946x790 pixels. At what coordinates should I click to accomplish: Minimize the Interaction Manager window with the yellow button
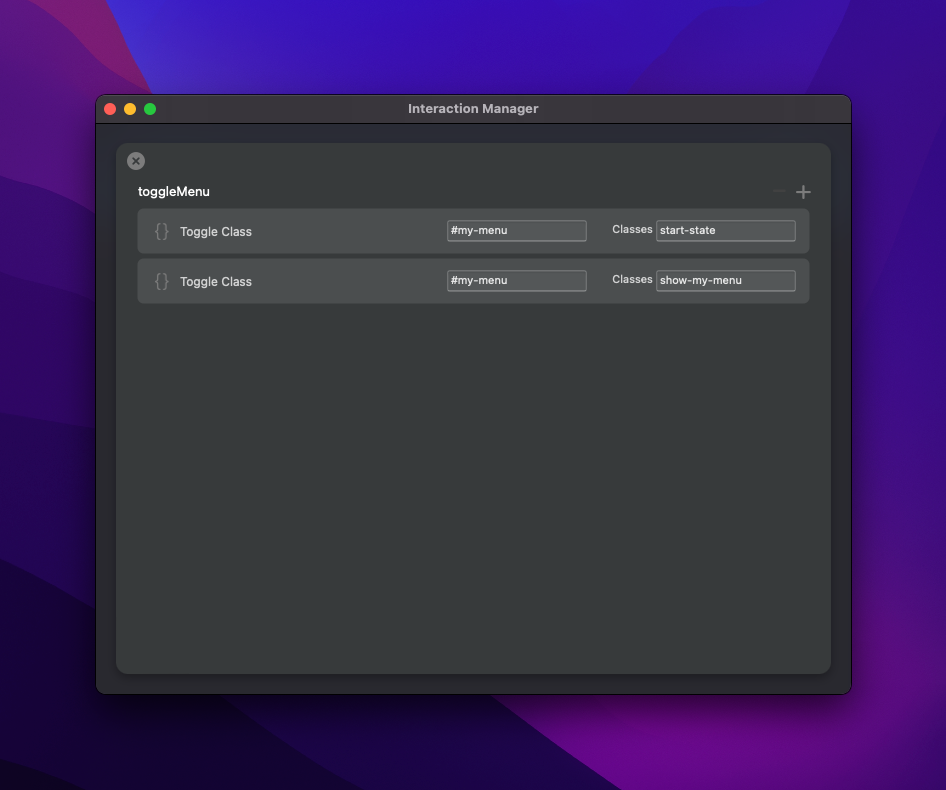pyautogui.click(x=130, y=109)
